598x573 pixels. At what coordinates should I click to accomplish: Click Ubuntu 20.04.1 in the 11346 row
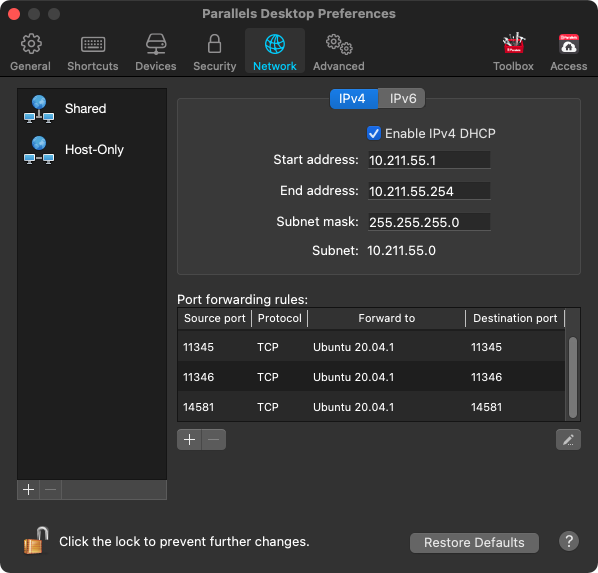[x=354, y=377]
